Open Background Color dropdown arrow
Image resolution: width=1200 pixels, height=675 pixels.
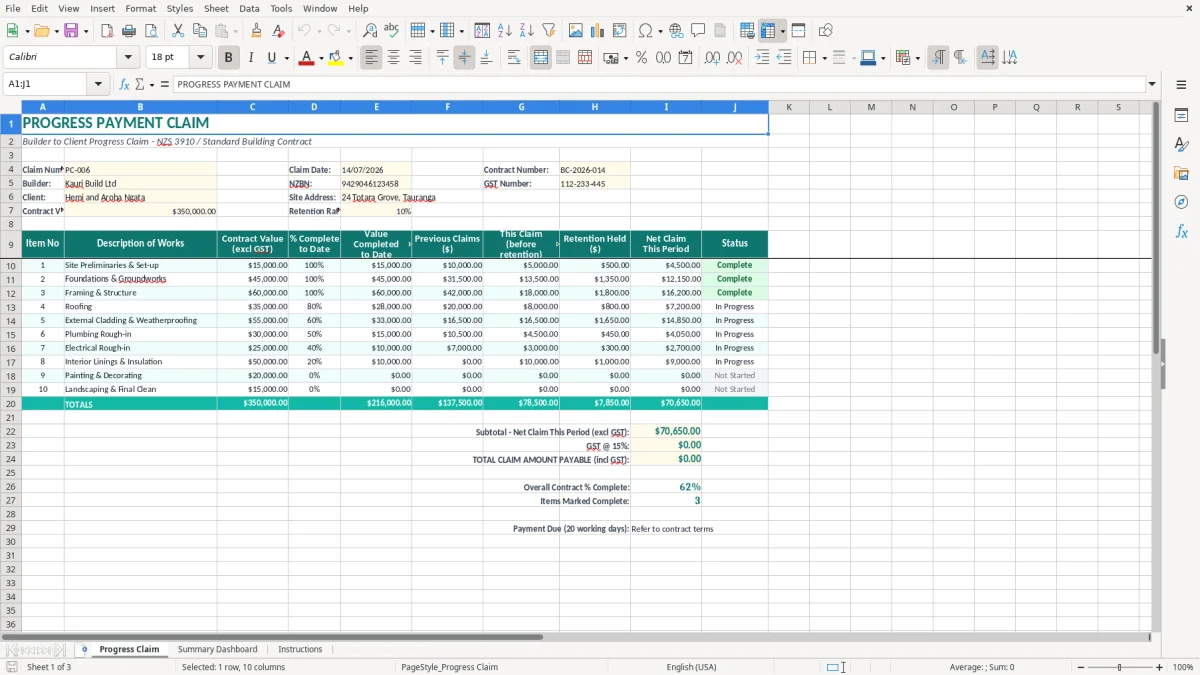pyautogui.click(x=350, y=58)
